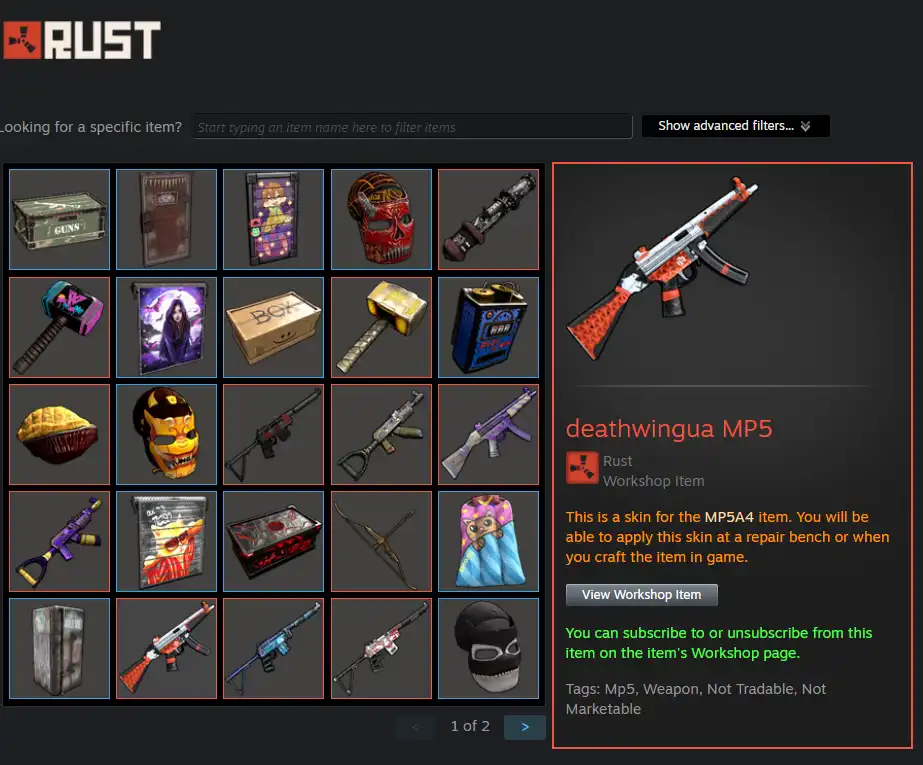The height and width of the screenshot is (765, 923).
Task: Pick the purple MP5 weapon skin
Action: click(x=489, y=434)
